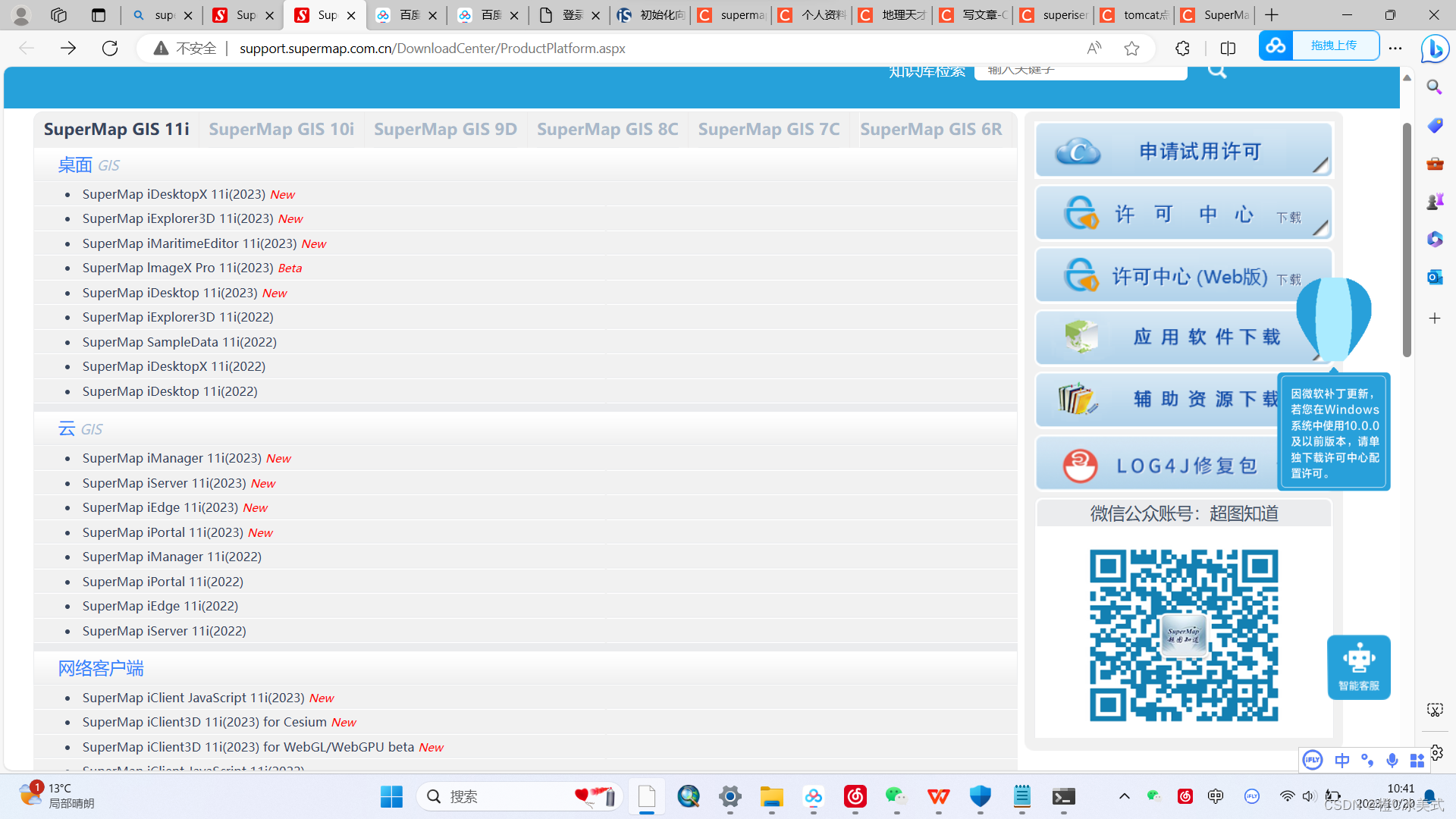The width and height of the screenshot is (1456, 819).
Task: Add page to favorites star icon
Action: (x=1131, y=49)
